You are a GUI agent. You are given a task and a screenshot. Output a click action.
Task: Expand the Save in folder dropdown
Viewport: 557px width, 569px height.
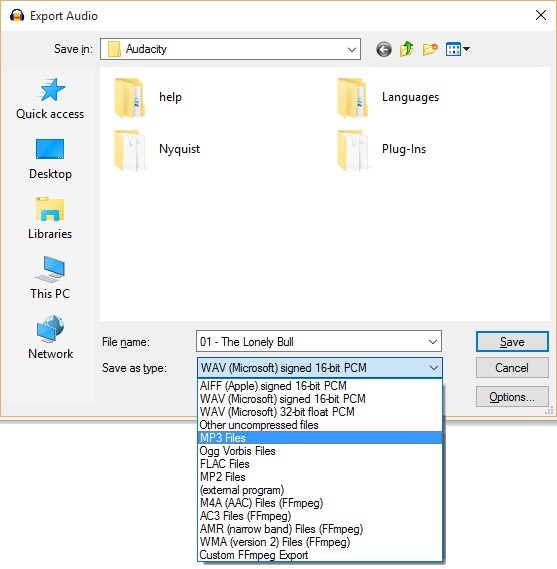pyautogui.click(x=351, y=49)
